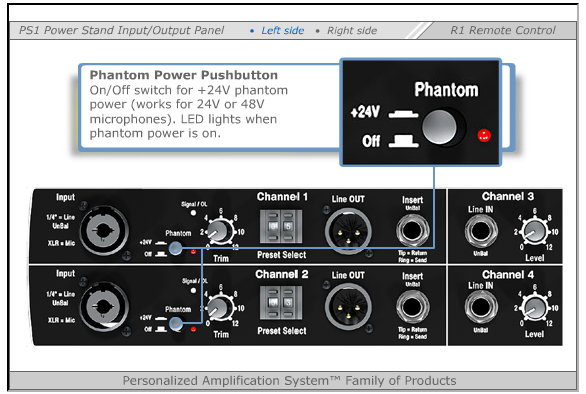Screen dimensions: 586x394
Task: Click the red phantom LED in callout
Action: click(x=484, y=135)
